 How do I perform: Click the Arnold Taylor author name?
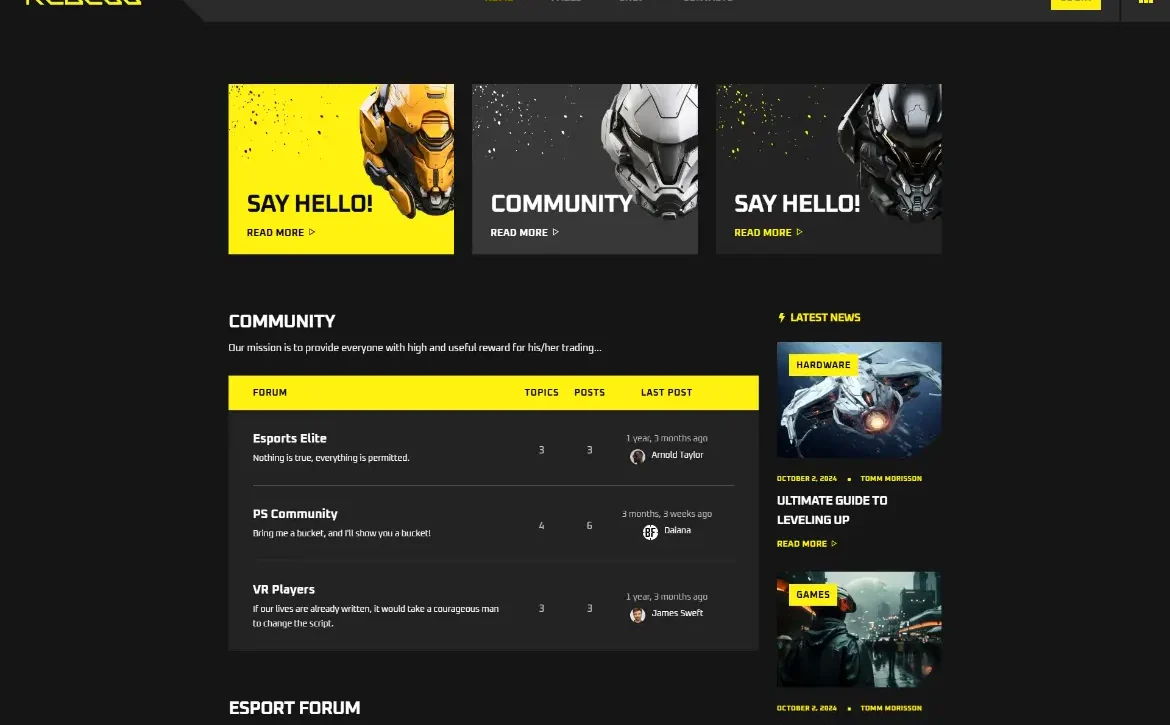(x=677, y=455)
